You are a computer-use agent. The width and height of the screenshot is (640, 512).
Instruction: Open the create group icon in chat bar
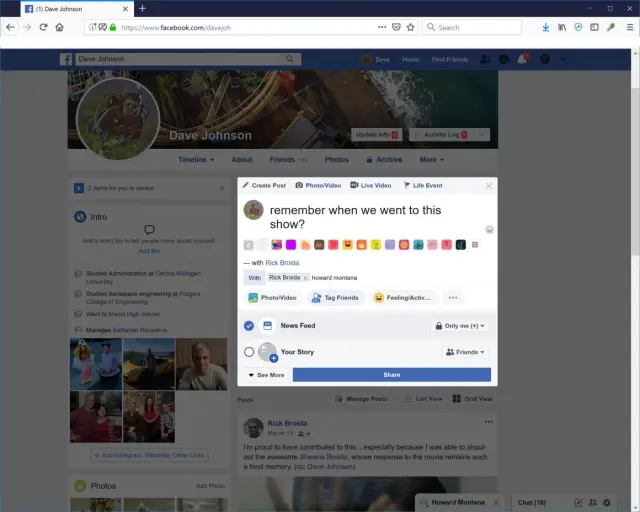point(593,503)
